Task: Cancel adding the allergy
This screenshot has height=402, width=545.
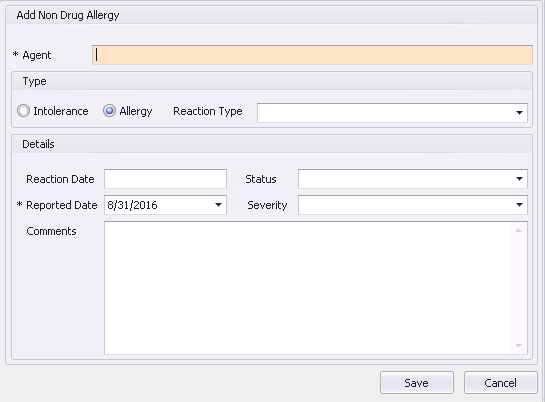Action: tap(501, 383)
